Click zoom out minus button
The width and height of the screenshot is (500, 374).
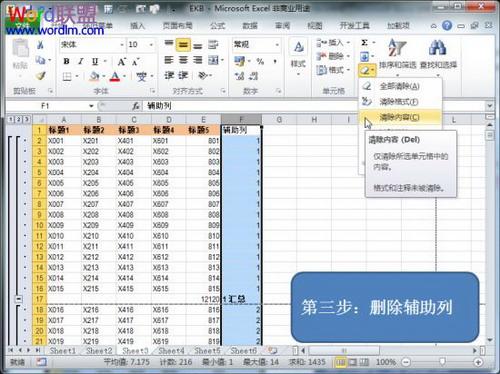406,362
